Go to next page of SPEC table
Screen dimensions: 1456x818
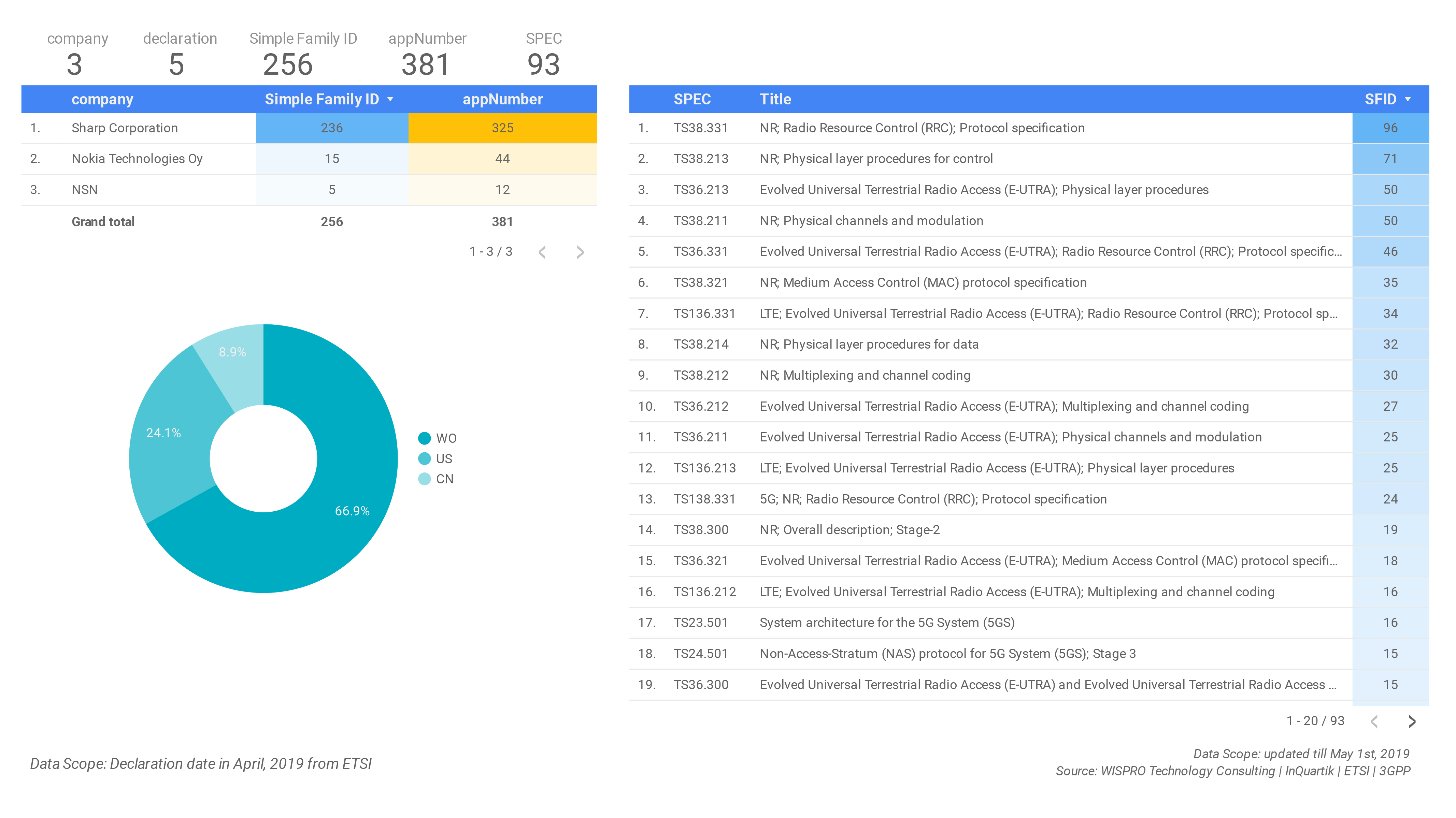1412,721
